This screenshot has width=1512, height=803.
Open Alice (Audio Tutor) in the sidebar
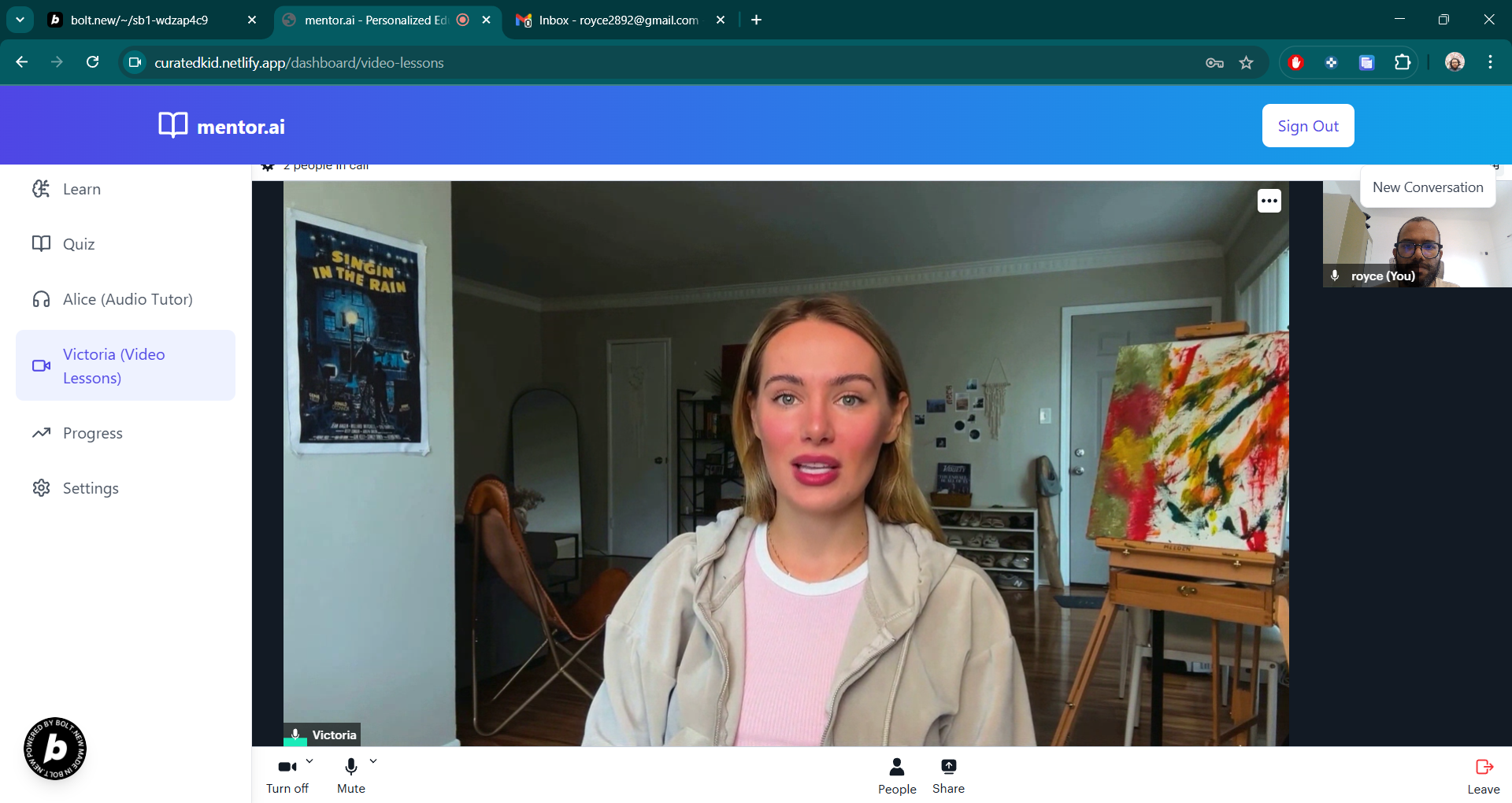[x=125, y=299]
